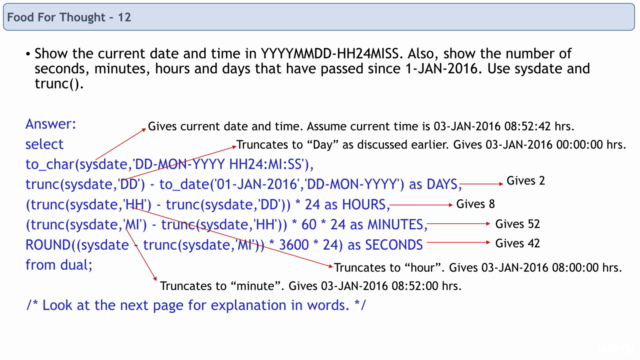Click the 'Food For Thought - 12' title
Image resolution: width=640 pixels, height=360 pixels.
(69, 17)
